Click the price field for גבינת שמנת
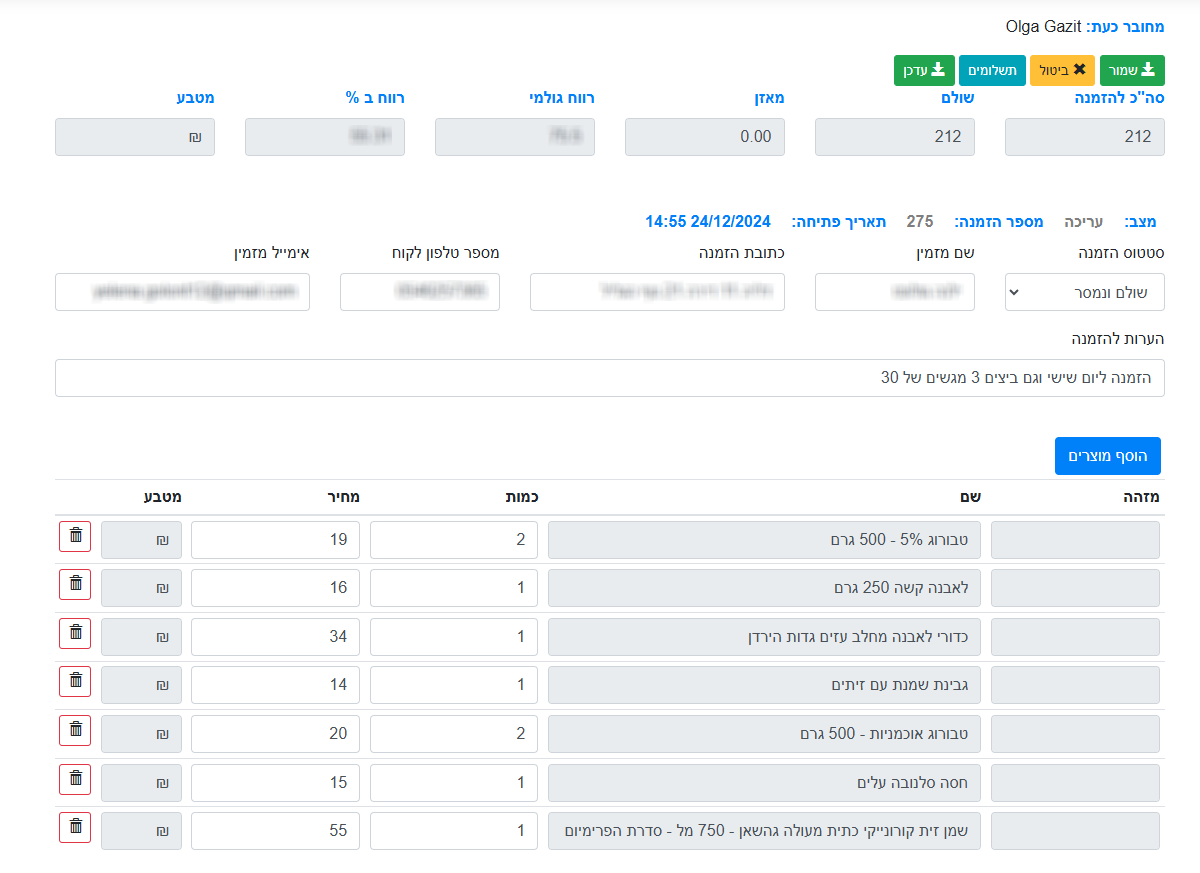The width and height of the screenshot is (1200, 873). [275, 685]
